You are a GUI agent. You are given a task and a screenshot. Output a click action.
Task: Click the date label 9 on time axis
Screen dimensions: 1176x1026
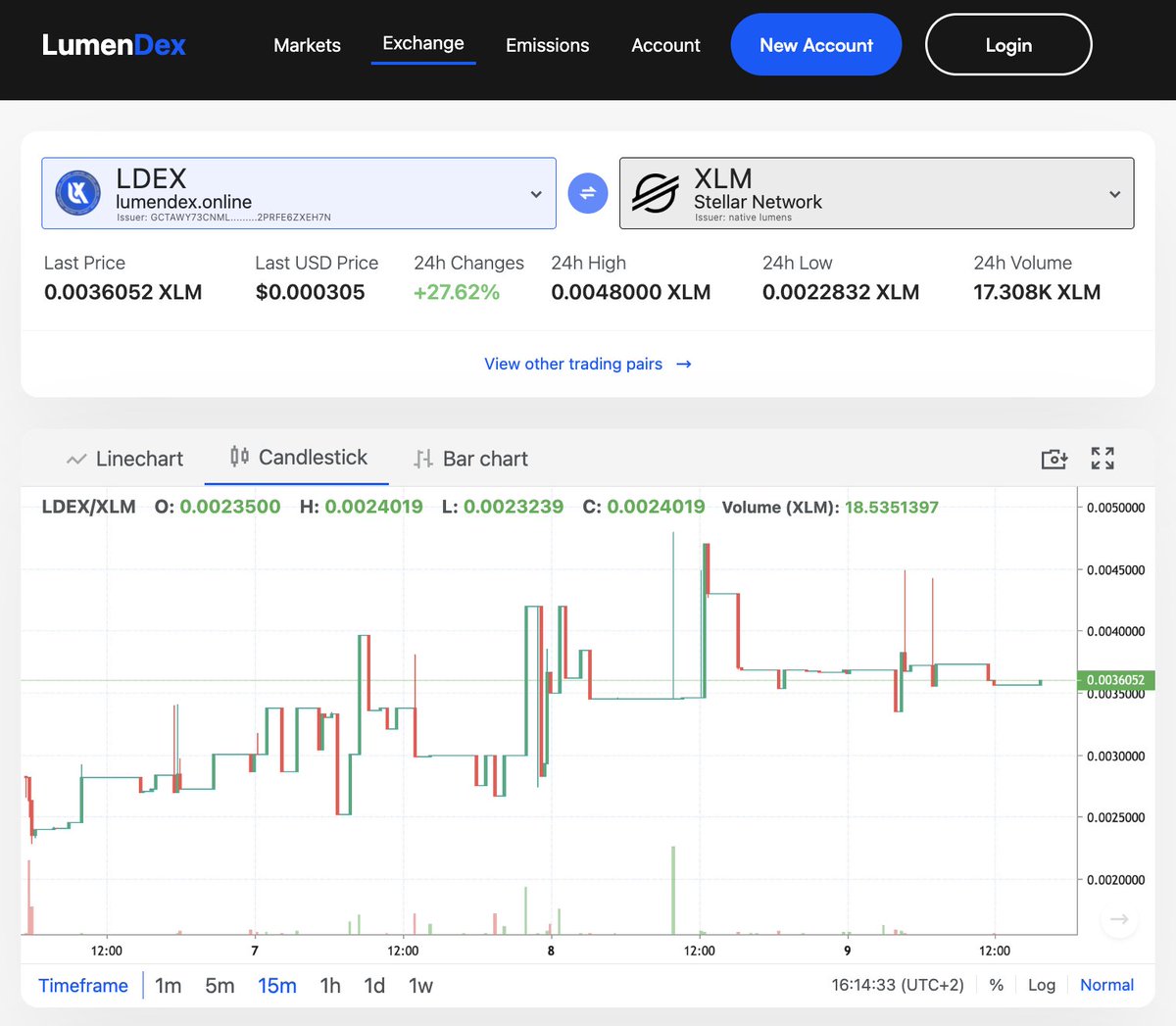(x=847, y=951)
